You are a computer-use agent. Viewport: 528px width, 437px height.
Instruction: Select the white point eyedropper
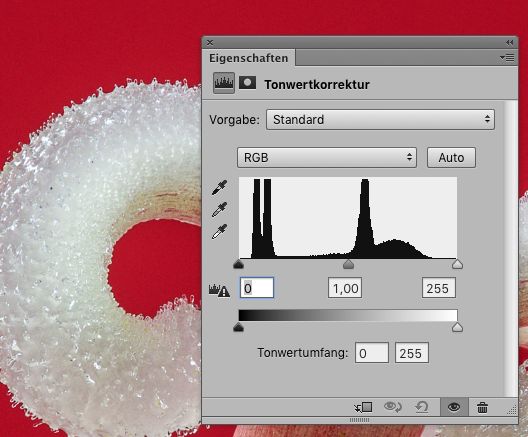[x=220, y=232]
